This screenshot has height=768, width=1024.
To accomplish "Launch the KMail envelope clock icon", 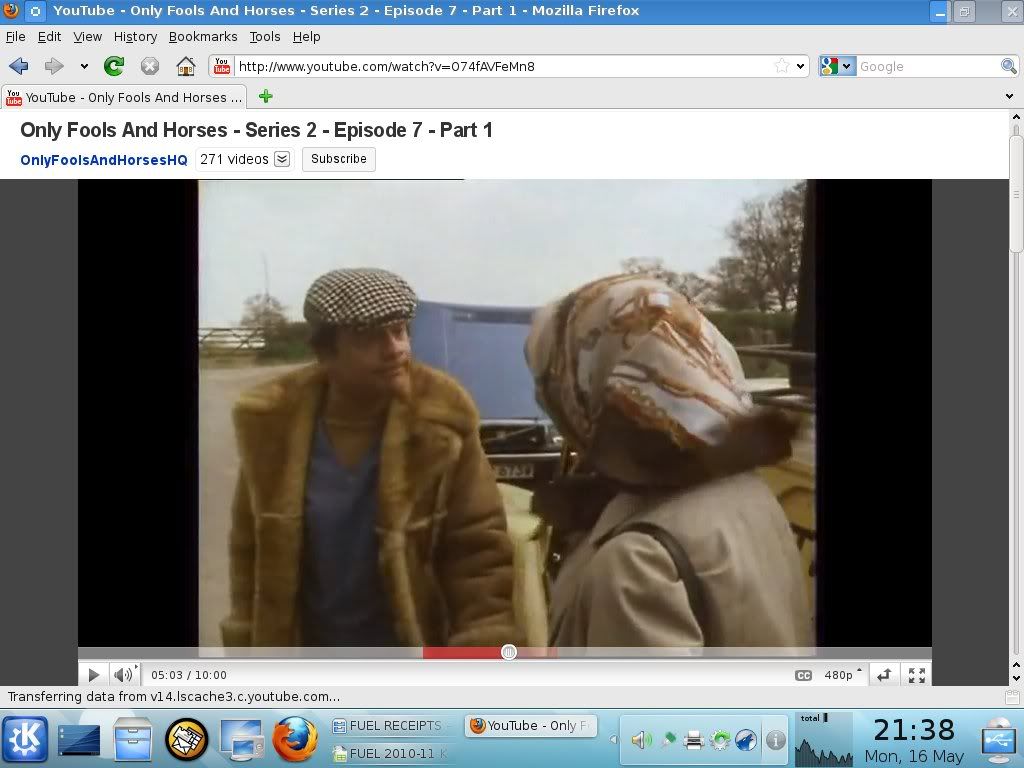I will point(187,739).
